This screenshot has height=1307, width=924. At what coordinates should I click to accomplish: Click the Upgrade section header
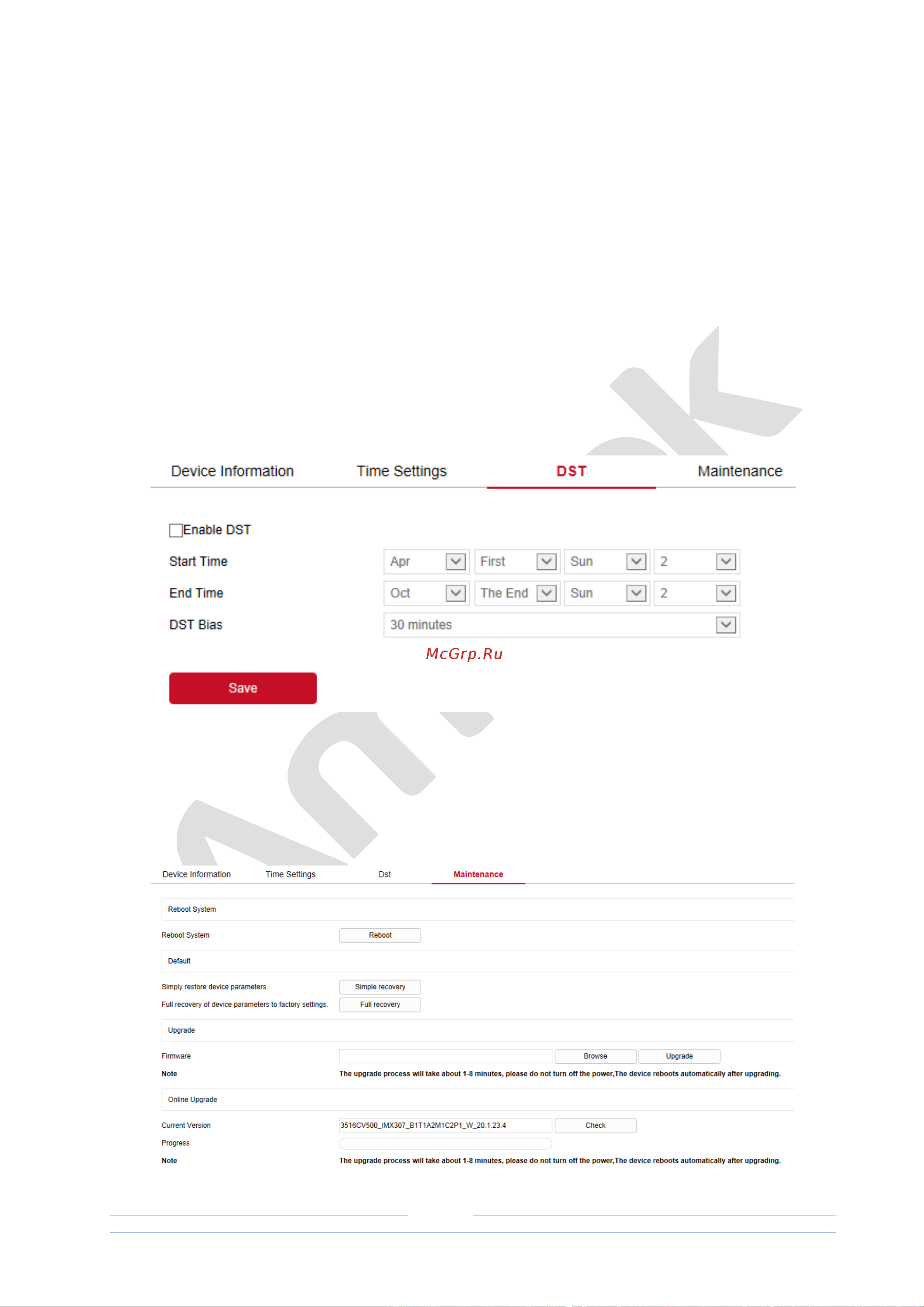pyautogui.click(x=478, y=1031)
